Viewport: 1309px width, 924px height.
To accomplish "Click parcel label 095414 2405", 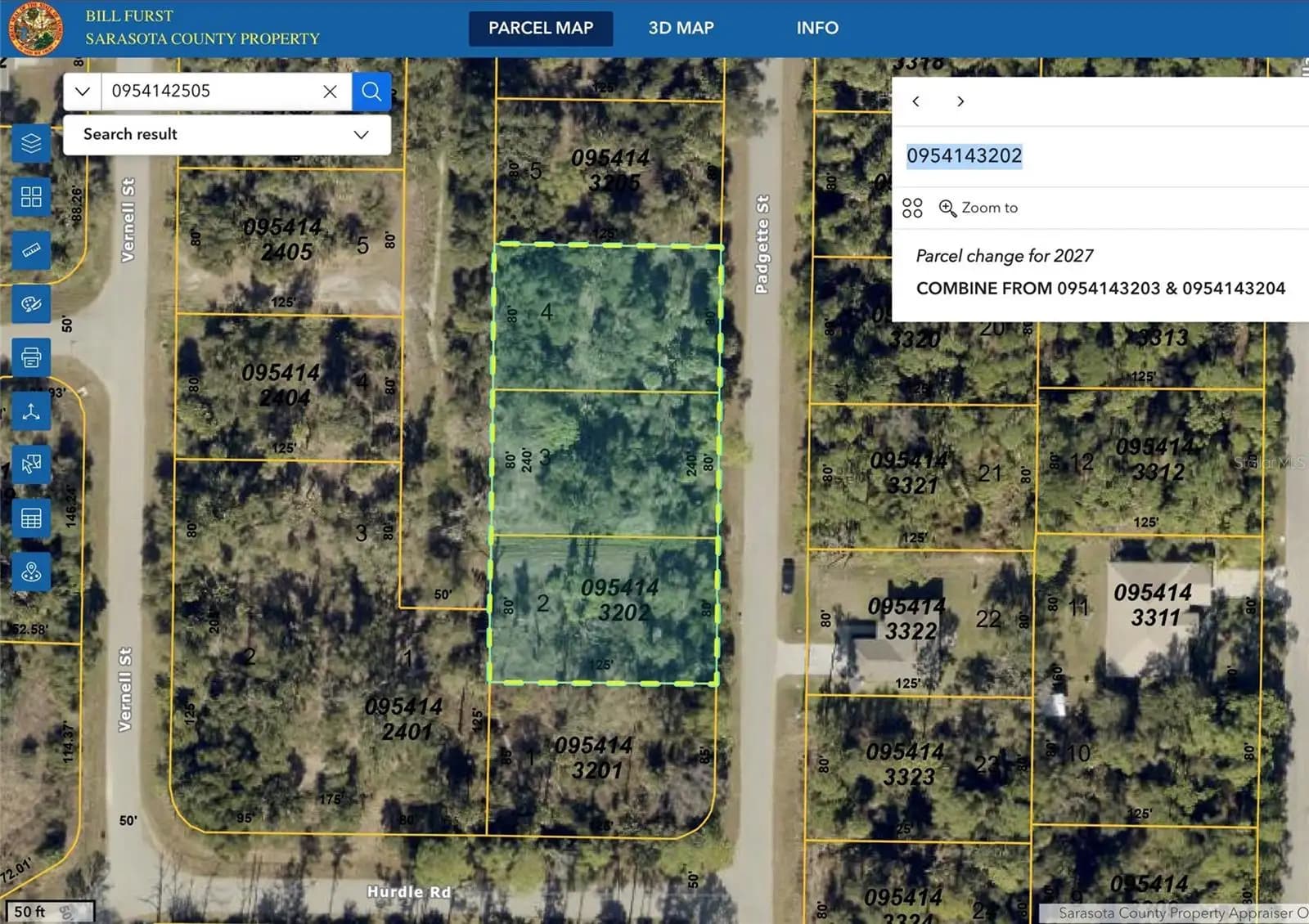I will (x=284, y=239).
